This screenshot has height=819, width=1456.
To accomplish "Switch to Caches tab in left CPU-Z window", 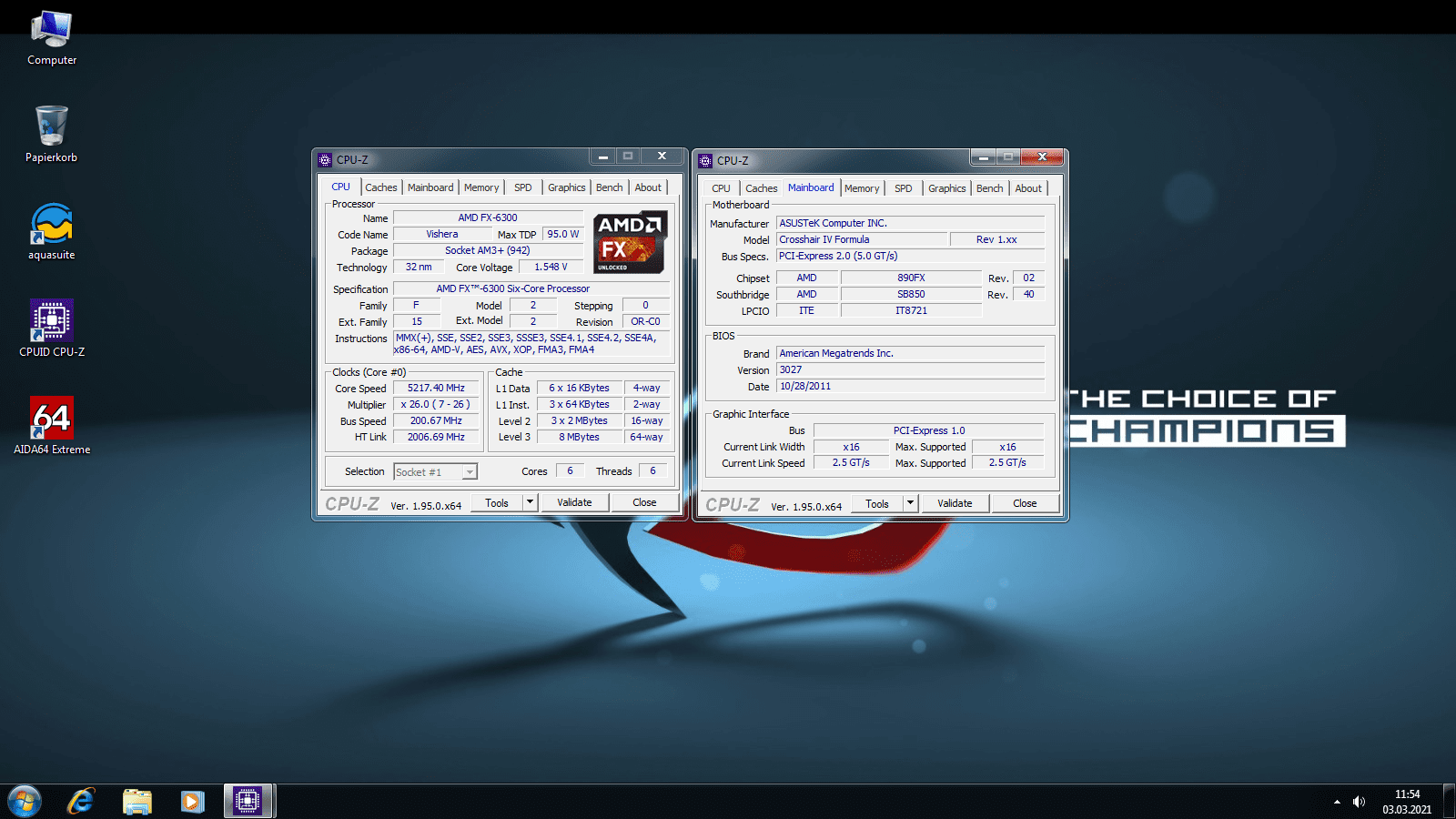I will tap(381, 187).
